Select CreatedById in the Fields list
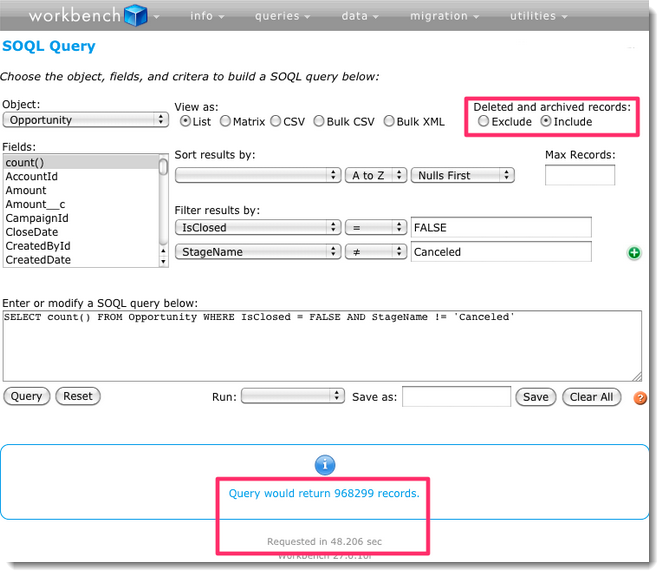This screenshot has width=664, height=577. 81,246
